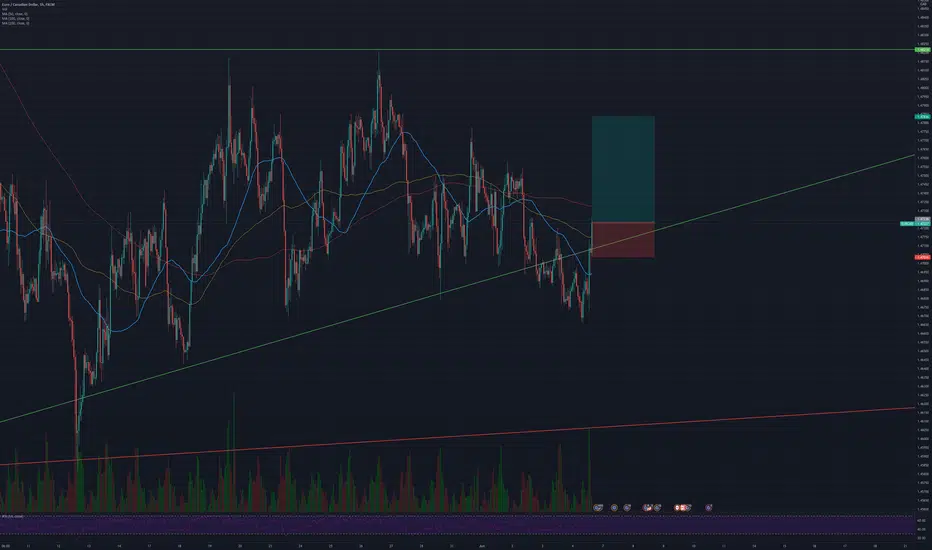The height and width of the screenshot is (550, 932).
Task: Click the Jun label on the time axis
Action: click(x=482, y=545)
